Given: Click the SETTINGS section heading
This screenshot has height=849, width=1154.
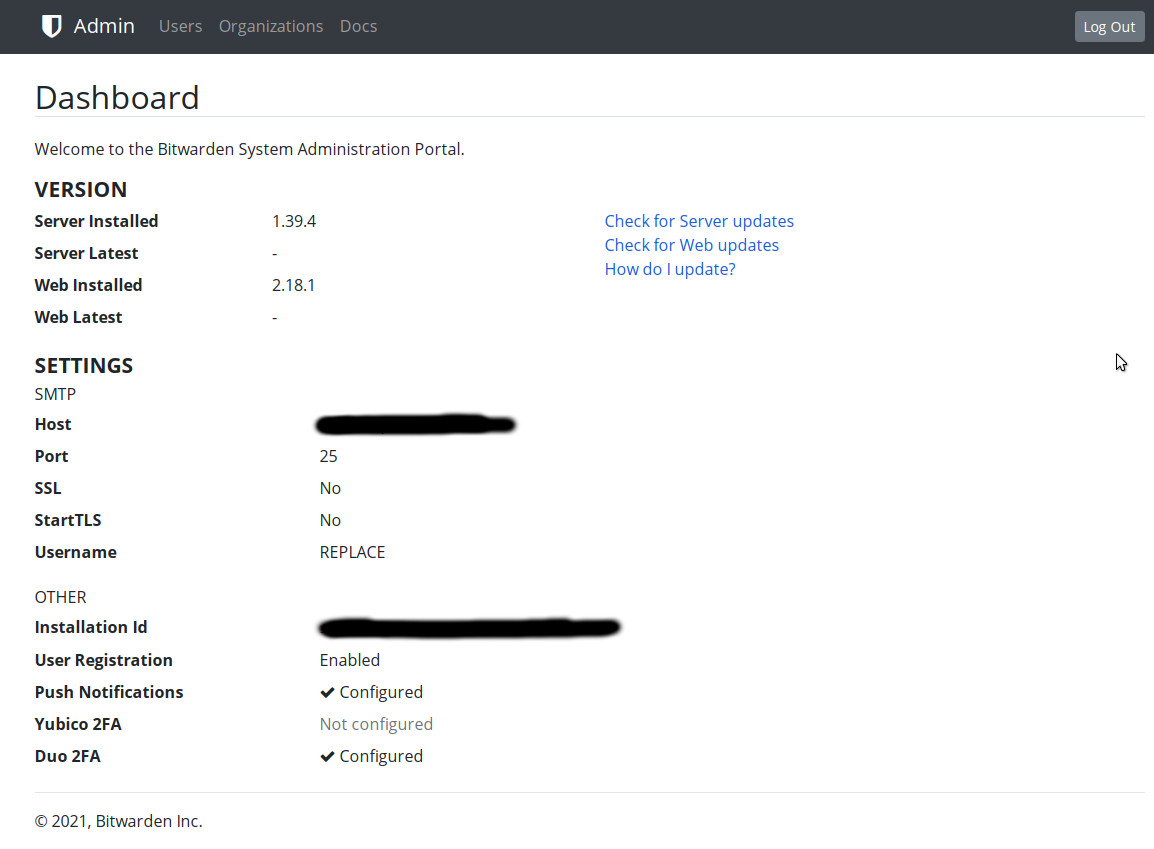Looking at the screenshot, I should [84, 366].
